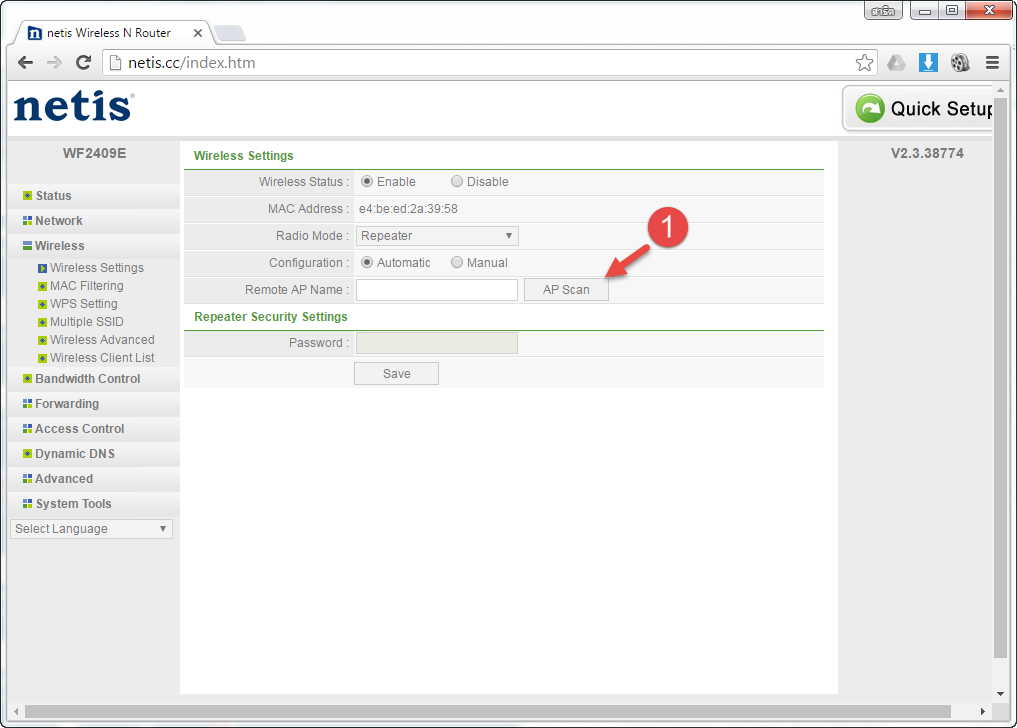Click the film reel extension icon
Screen dimensions: 1017x728
coord(960,63)
